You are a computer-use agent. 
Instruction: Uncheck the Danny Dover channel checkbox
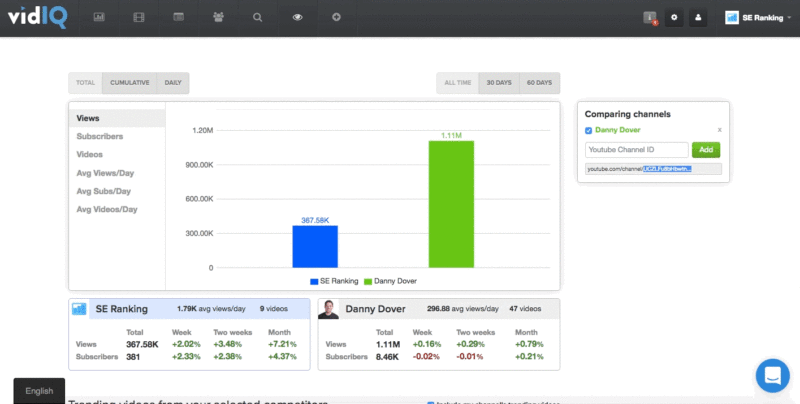pyautogui.click(x=588, y=130)
